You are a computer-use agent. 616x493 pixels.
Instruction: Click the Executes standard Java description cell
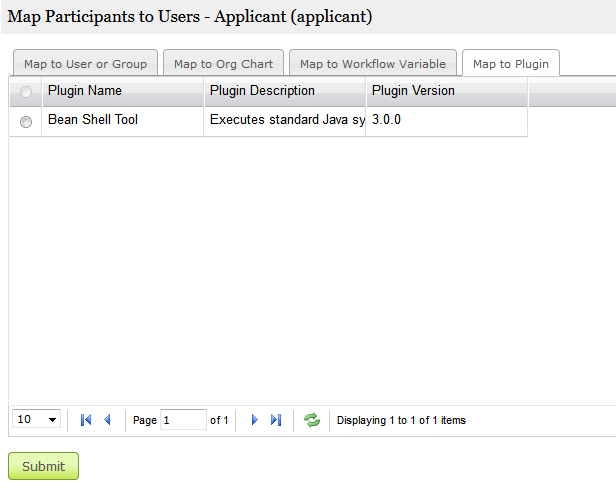tap(284, 120)
